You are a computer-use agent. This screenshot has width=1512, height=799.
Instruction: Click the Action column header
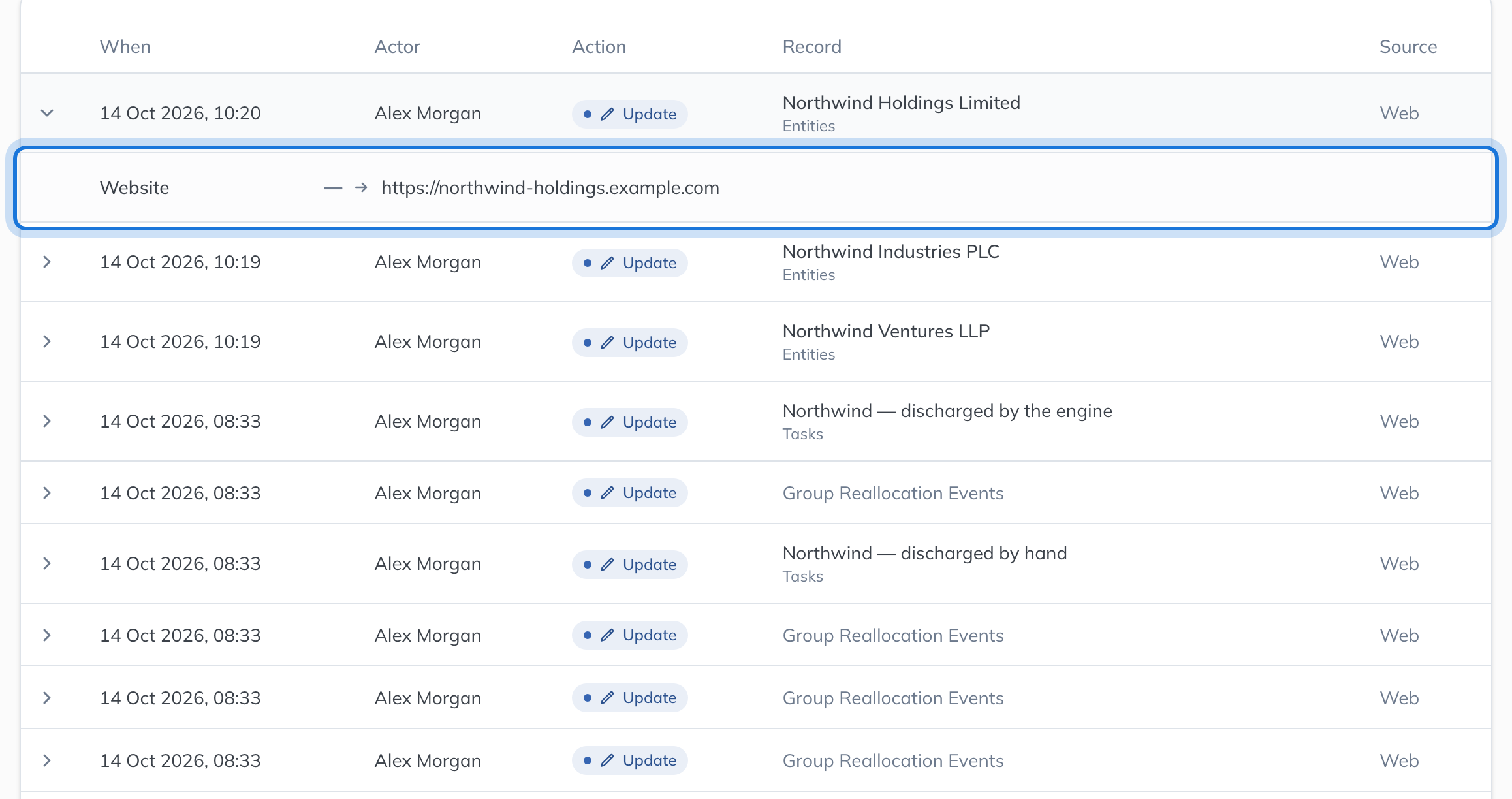click(x=599, y=47)
